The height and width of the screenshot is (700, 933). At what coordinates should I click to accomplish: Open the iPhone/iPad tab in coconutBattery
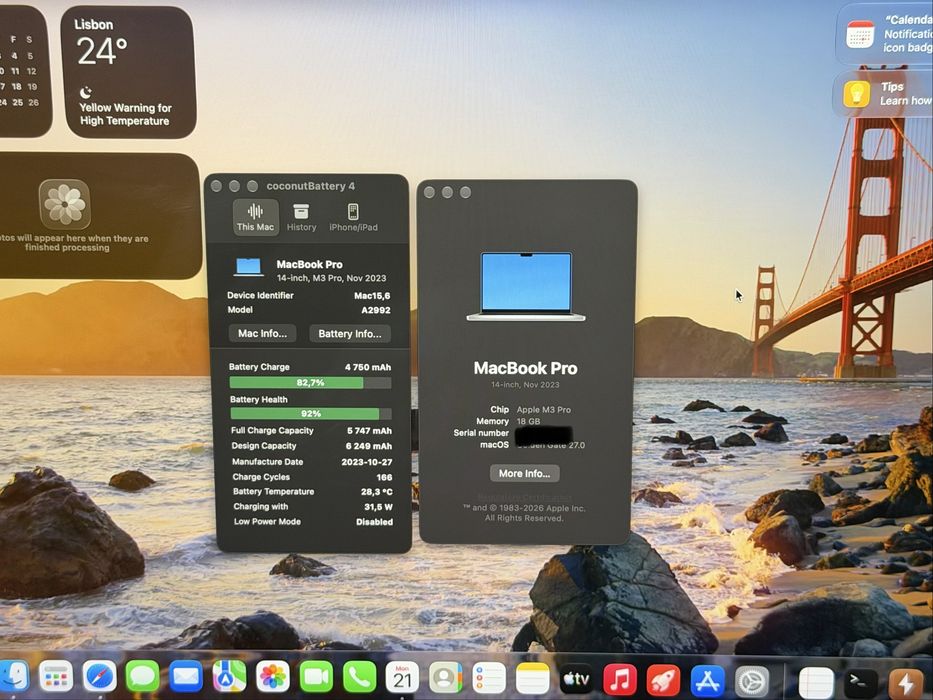353,217
